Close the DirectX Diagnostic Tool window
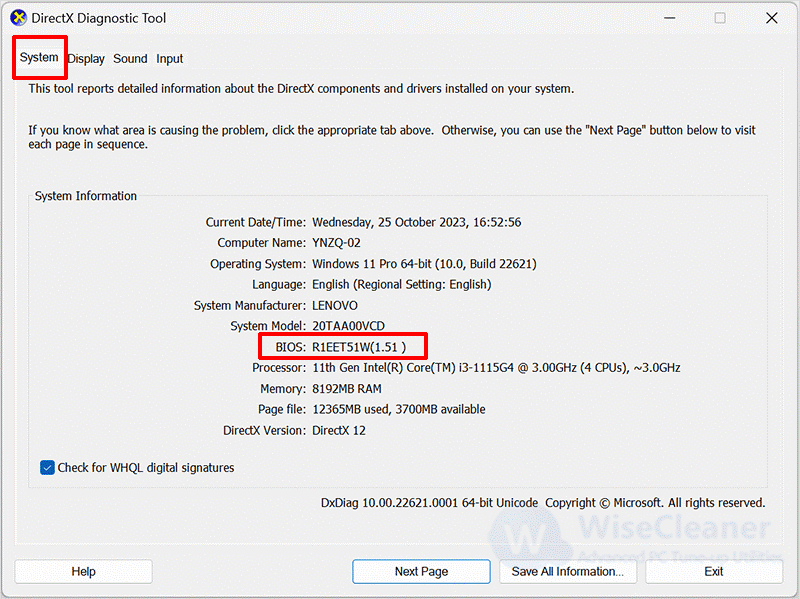Screen dimensions: 800x599 click(x=771, y=18)
